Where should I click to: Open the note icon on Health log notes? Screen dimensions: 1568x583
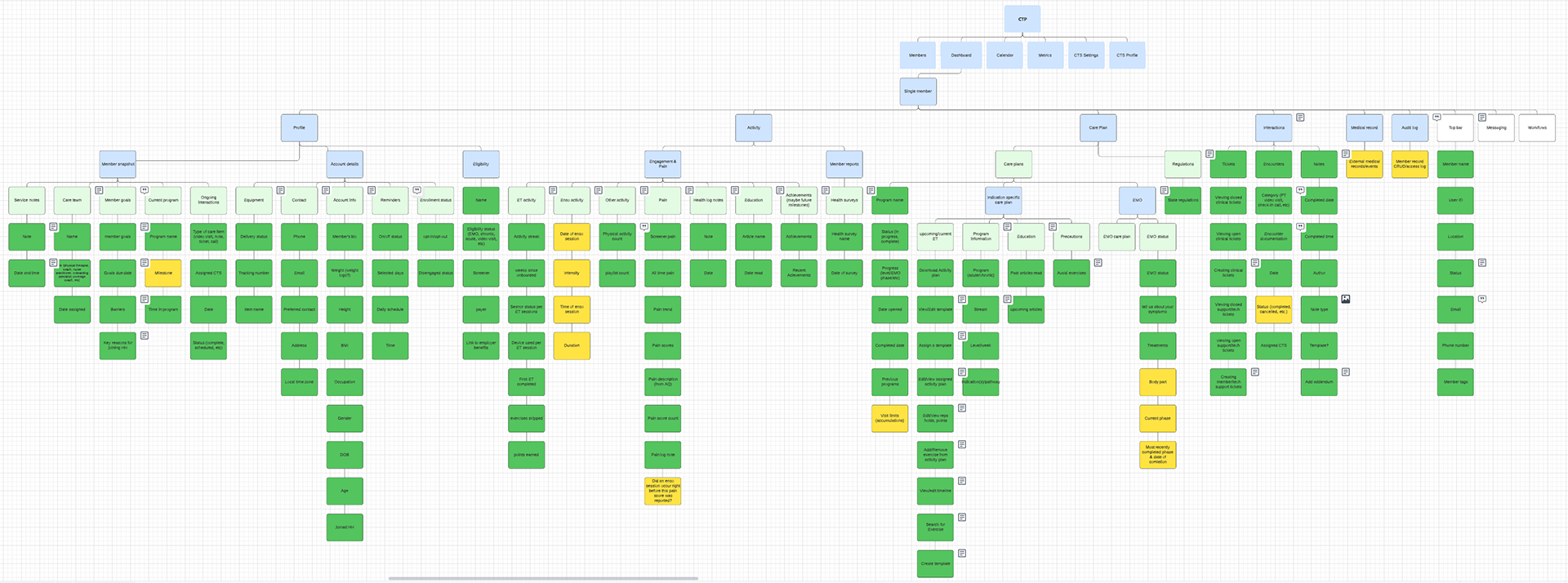coord(689,190)
